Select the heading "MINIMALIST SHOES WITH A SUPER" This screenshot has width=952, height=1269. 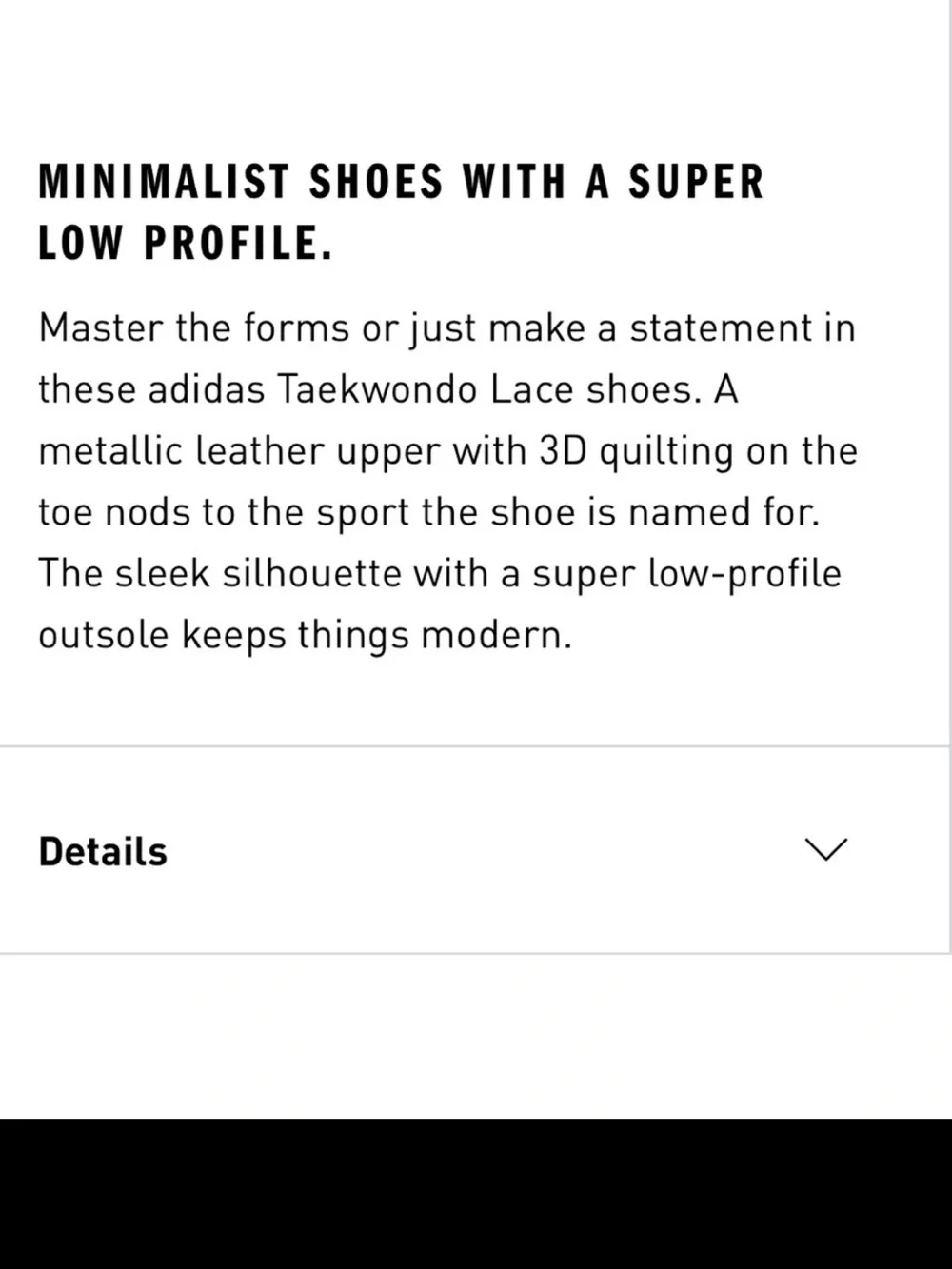coord(401,182)
